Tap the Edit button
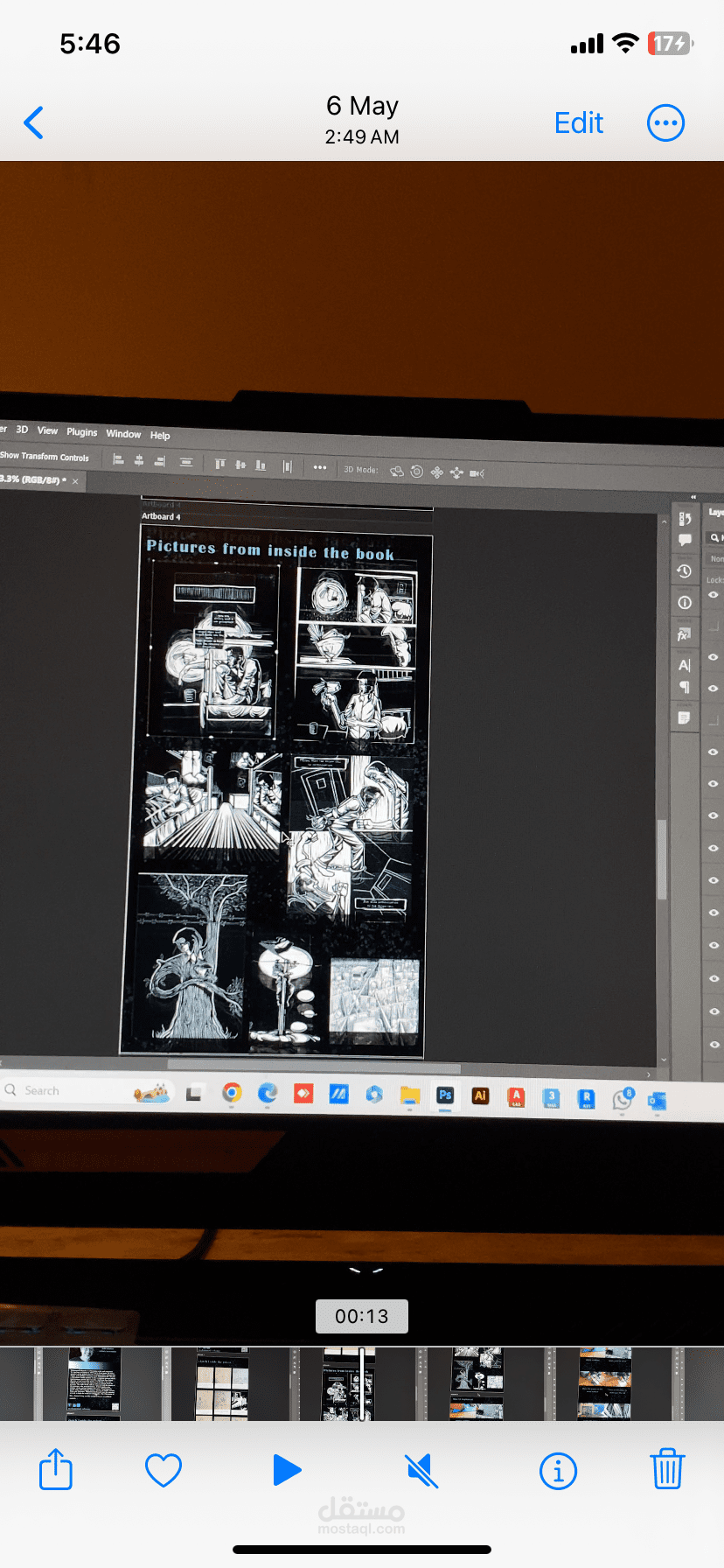 pos(579,123)
